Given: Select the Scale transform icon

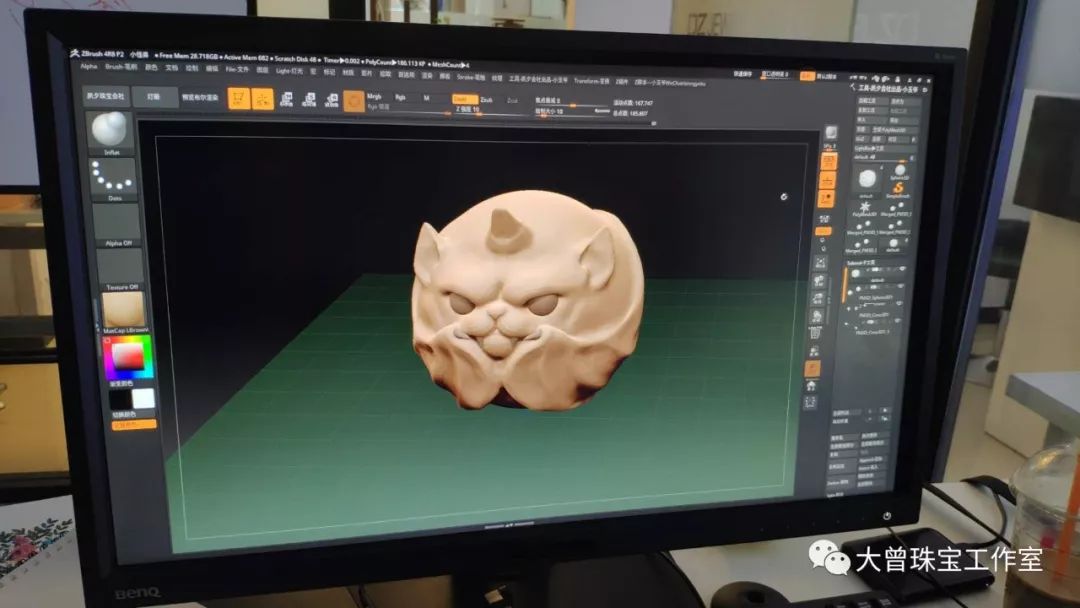Looking at the screenshot, I should coord(309,101).
